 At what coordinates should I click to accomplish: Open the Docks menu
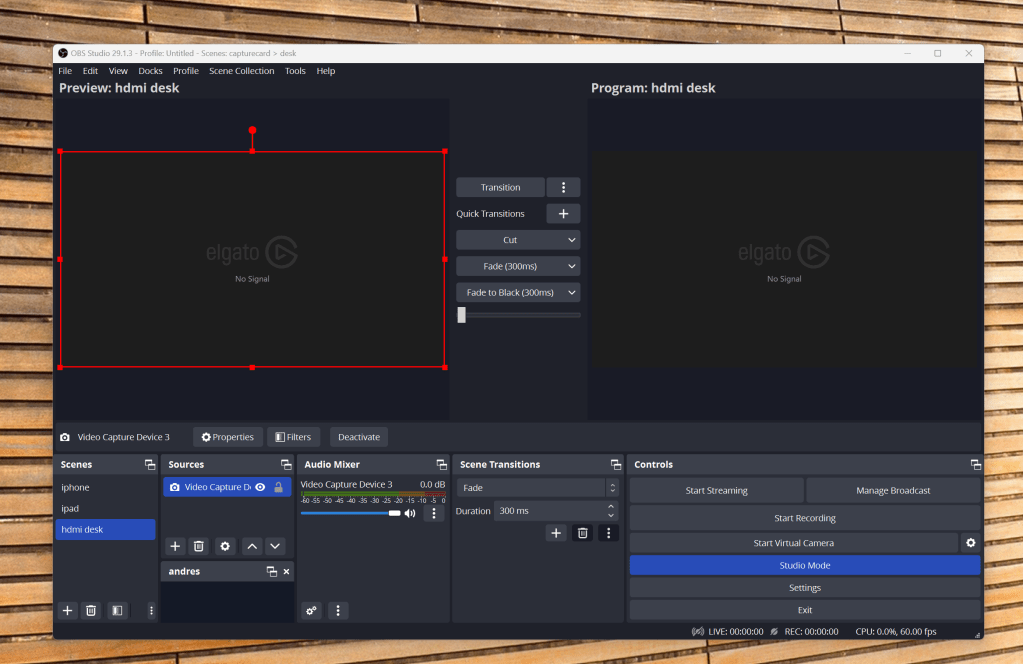(150, 70)
